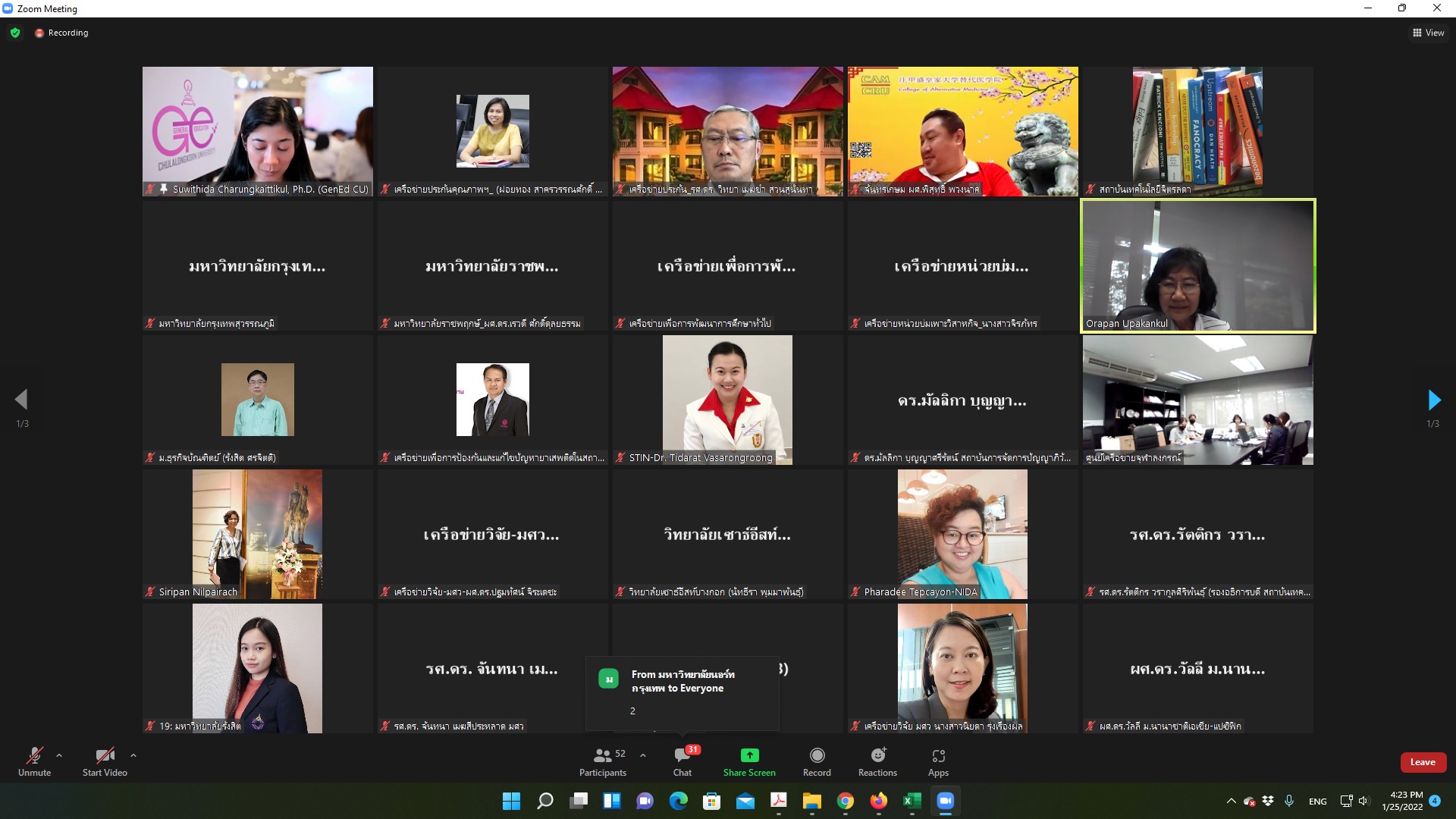The image size is (1456, 819).
Task: Expand video options arrow beside Start Video
Action: point(133,755)
